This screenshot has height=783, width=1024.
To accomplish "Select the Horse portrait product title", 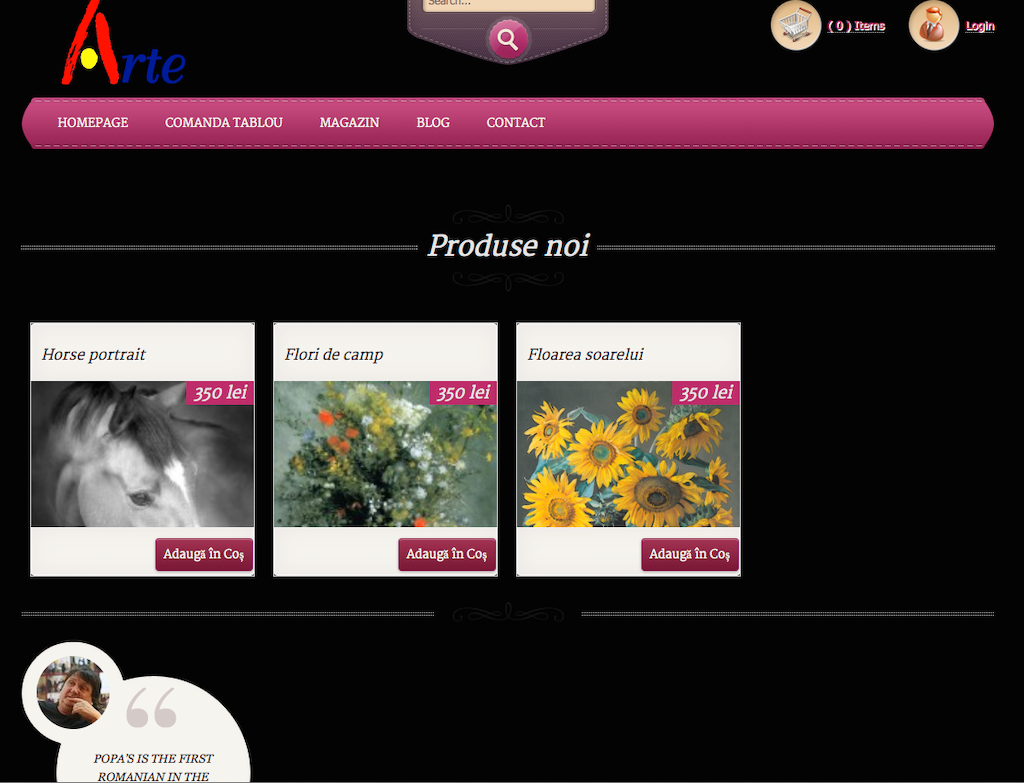I will pyautogui.click(x=93, y=355).
